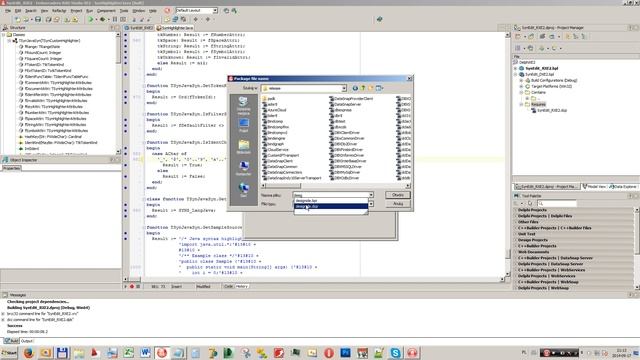Open the History tab below the editor

click(x=242, y=287)
